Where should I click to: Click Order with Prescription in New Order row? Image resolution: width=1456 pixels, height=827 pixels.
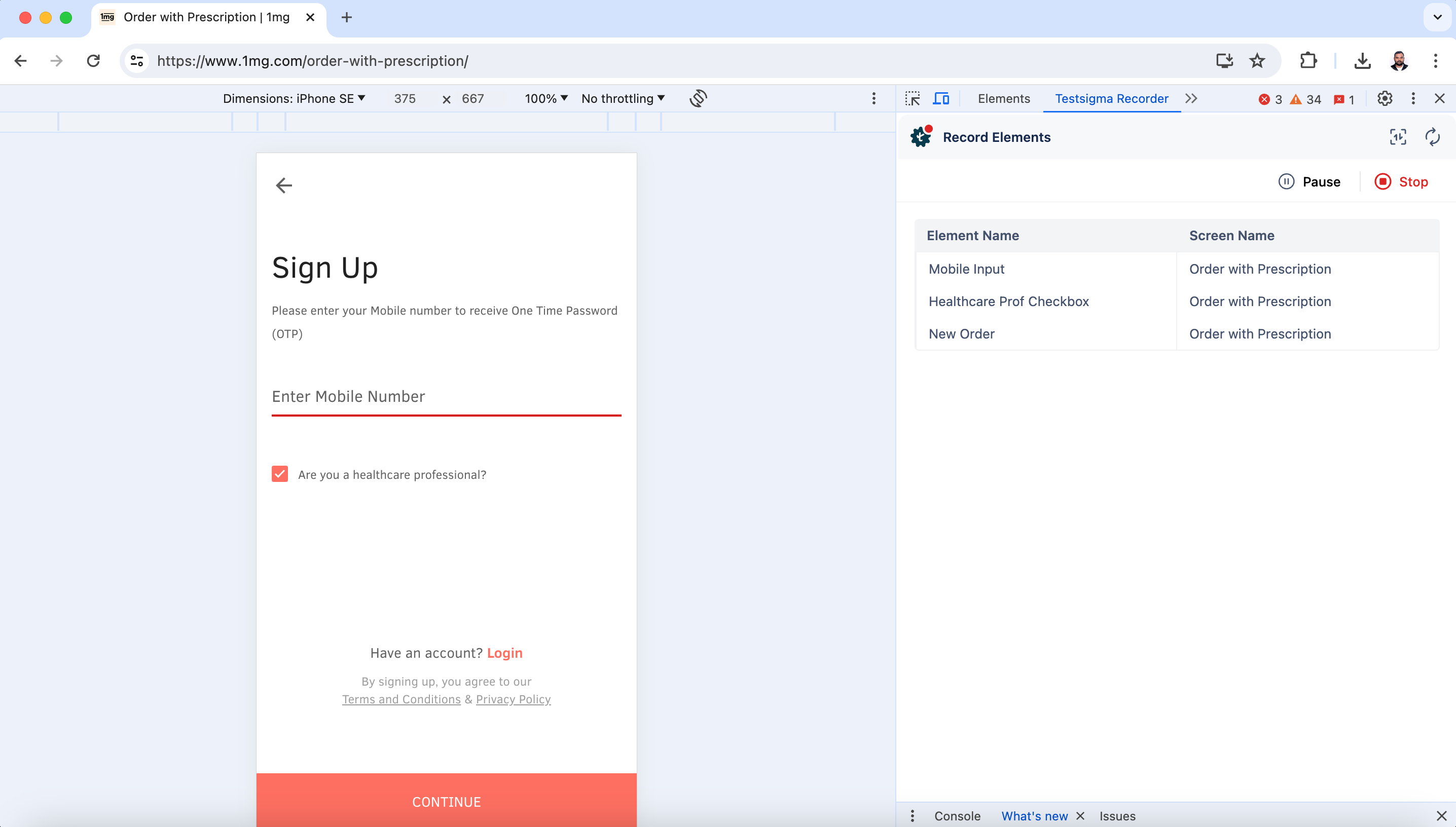[1260, 333]
